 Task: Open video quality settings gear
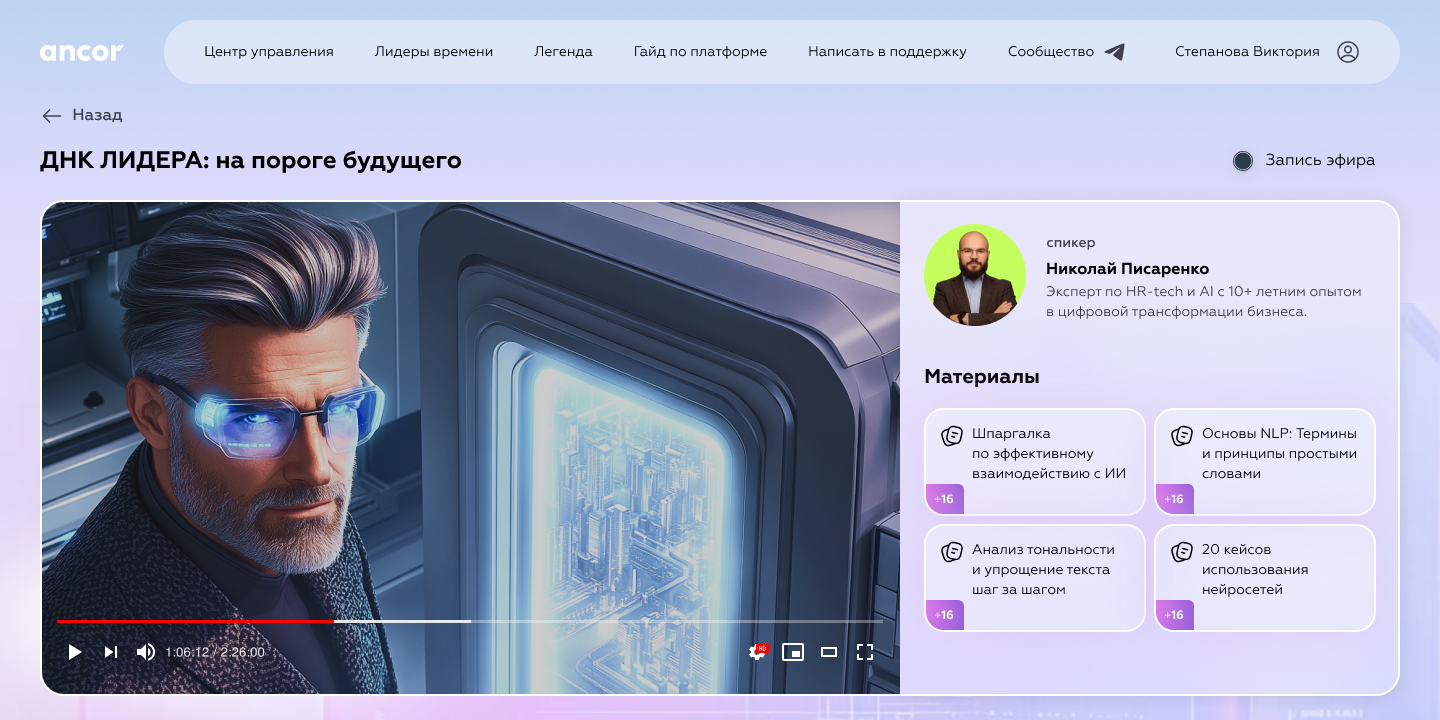click(x=757, y=652)
